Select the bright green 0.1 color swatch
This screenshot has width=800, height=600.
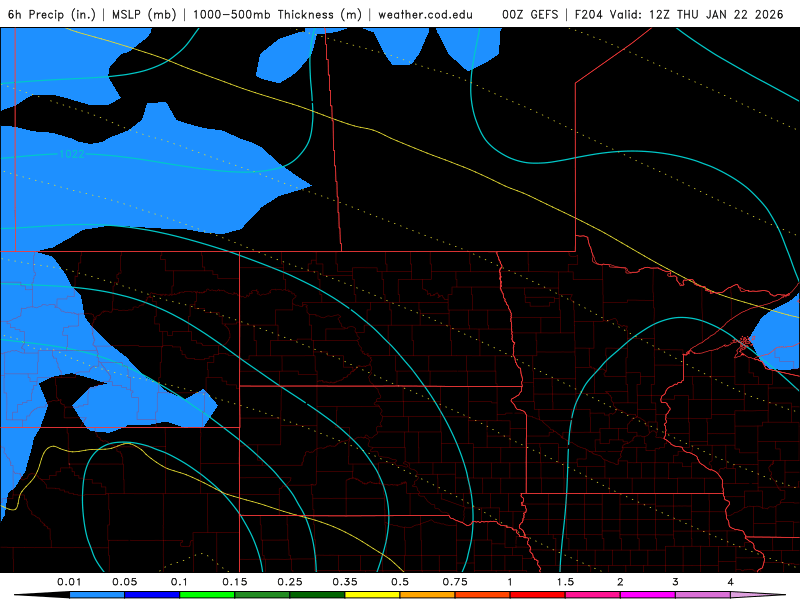[x=207, y=595]
